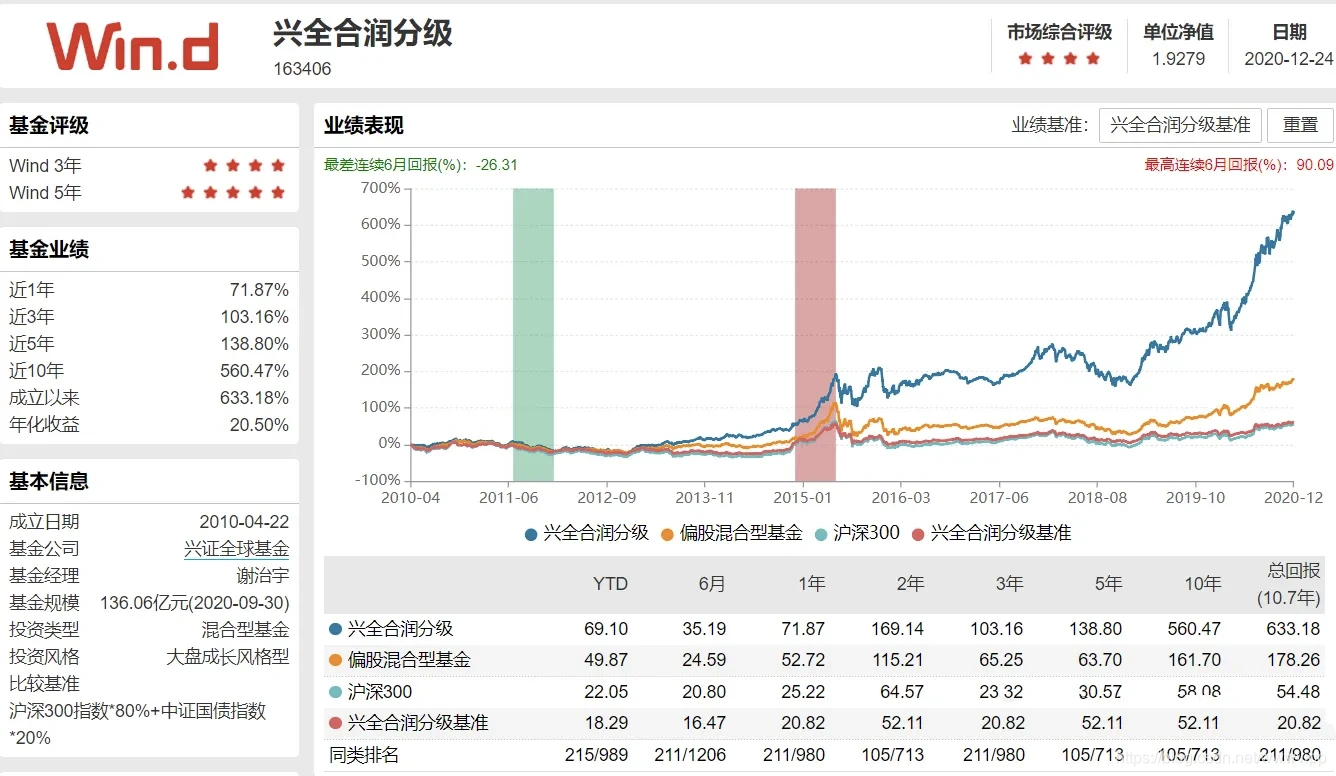
Task: Click the 偏股混合型基金 总回报 value 178.26
Action: coord(1294,660)
